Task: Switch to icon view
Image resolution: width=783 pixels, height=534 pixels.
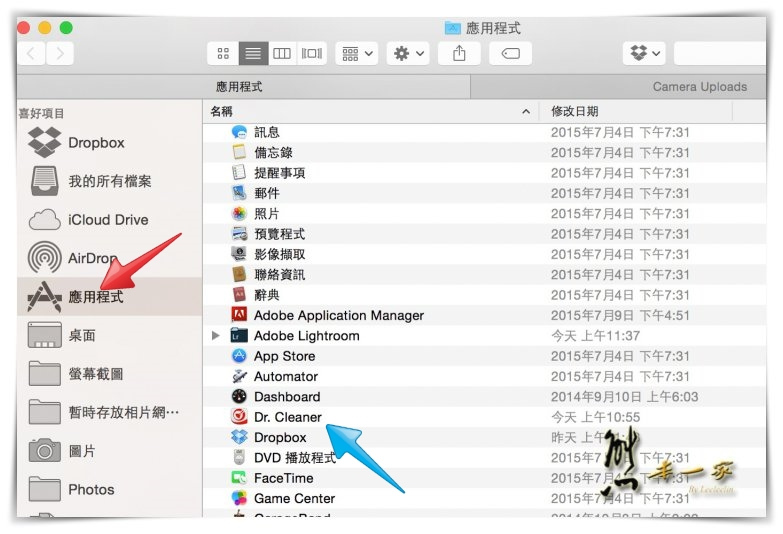Action: point(223,53)
